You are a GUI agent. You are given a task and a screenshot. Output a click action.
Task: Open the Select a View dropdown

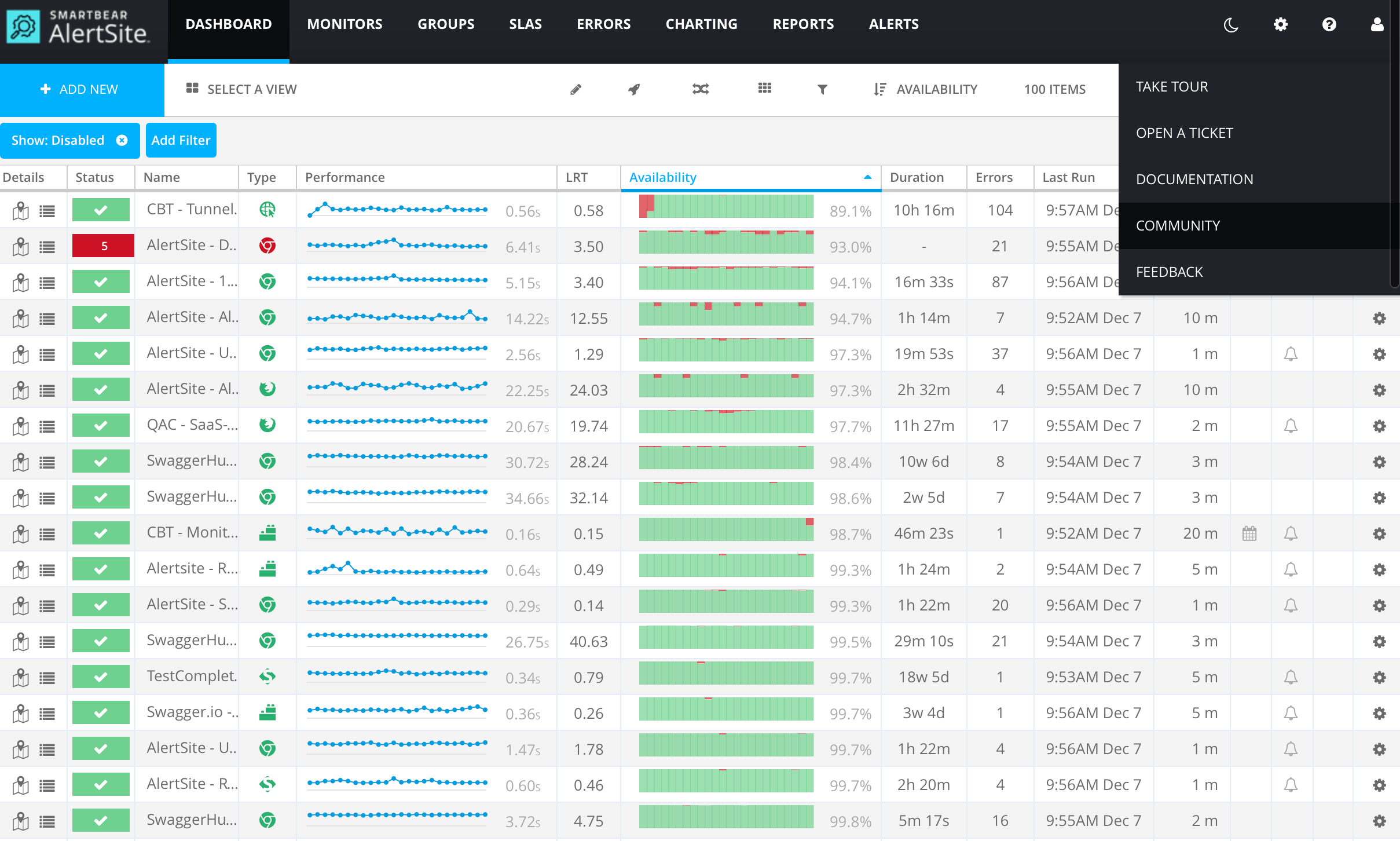click(241, 89)
